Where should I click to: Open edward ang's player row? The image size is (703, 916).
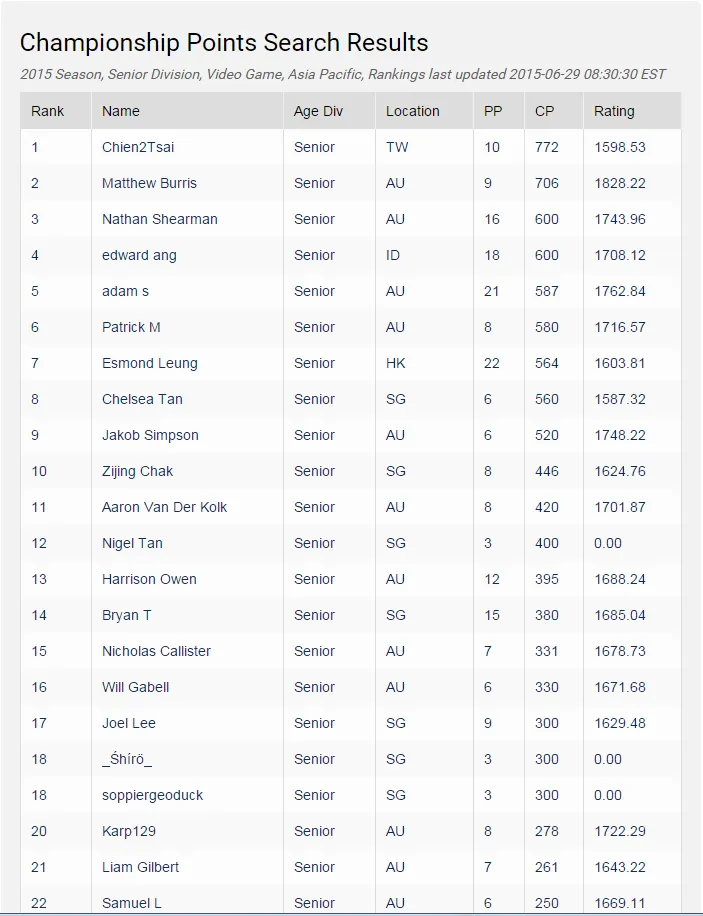[x=139, y=255]
